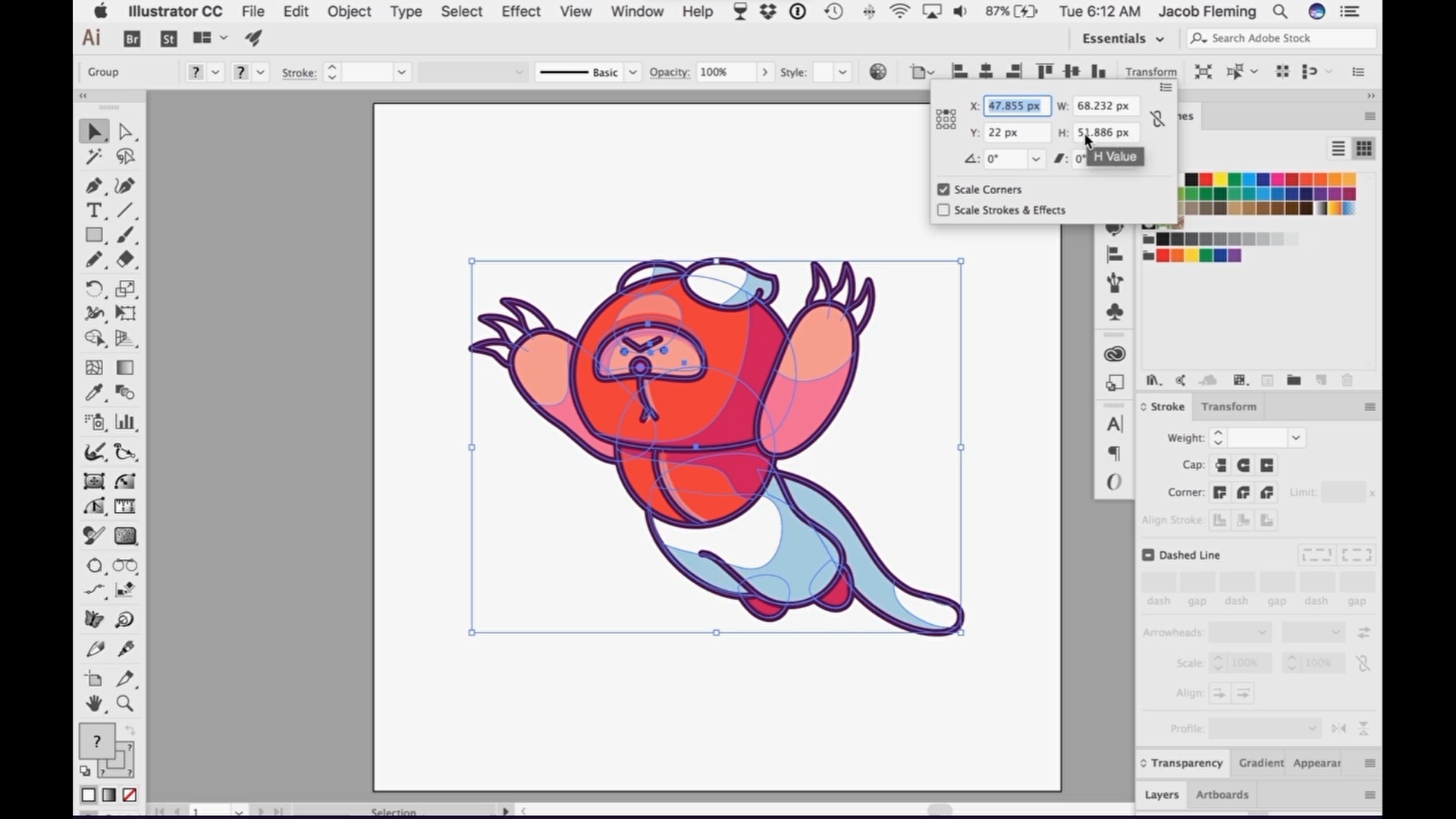This screenshot has width=1456, height=819.
Task: Pick the yellow swatch in top row
Action: (x=1220, y=180)
